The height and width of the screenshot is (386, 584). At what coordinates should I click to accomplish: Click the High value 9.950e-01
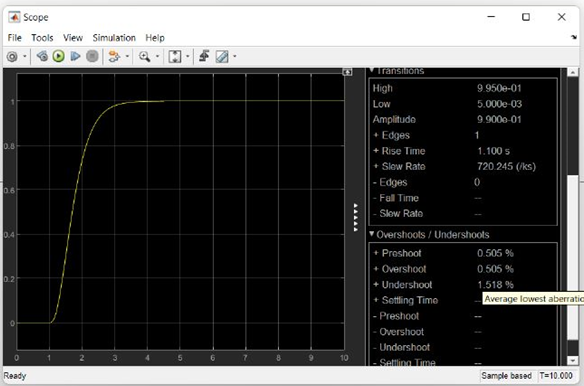pos(499,88)
